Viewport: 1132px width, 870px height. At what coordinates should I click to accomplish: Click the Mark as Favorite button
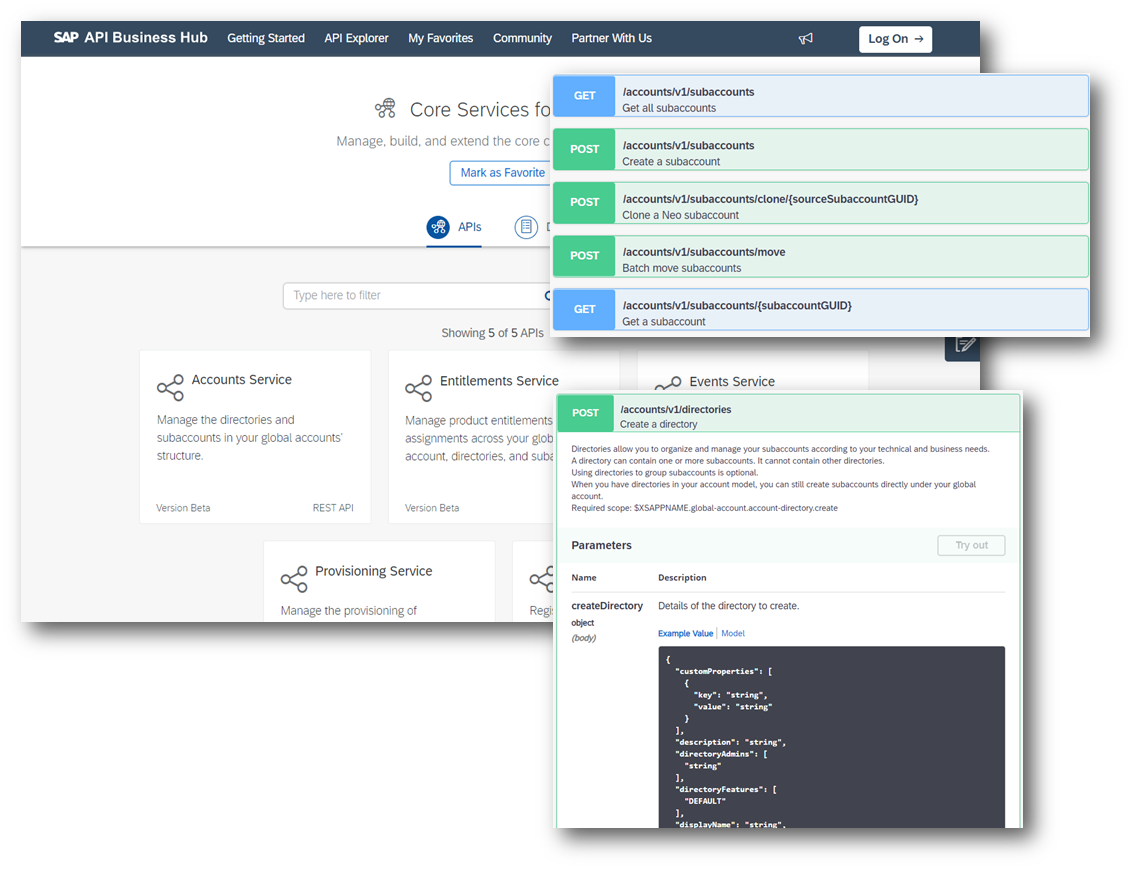pyautogui.click(x=501, y=173)
